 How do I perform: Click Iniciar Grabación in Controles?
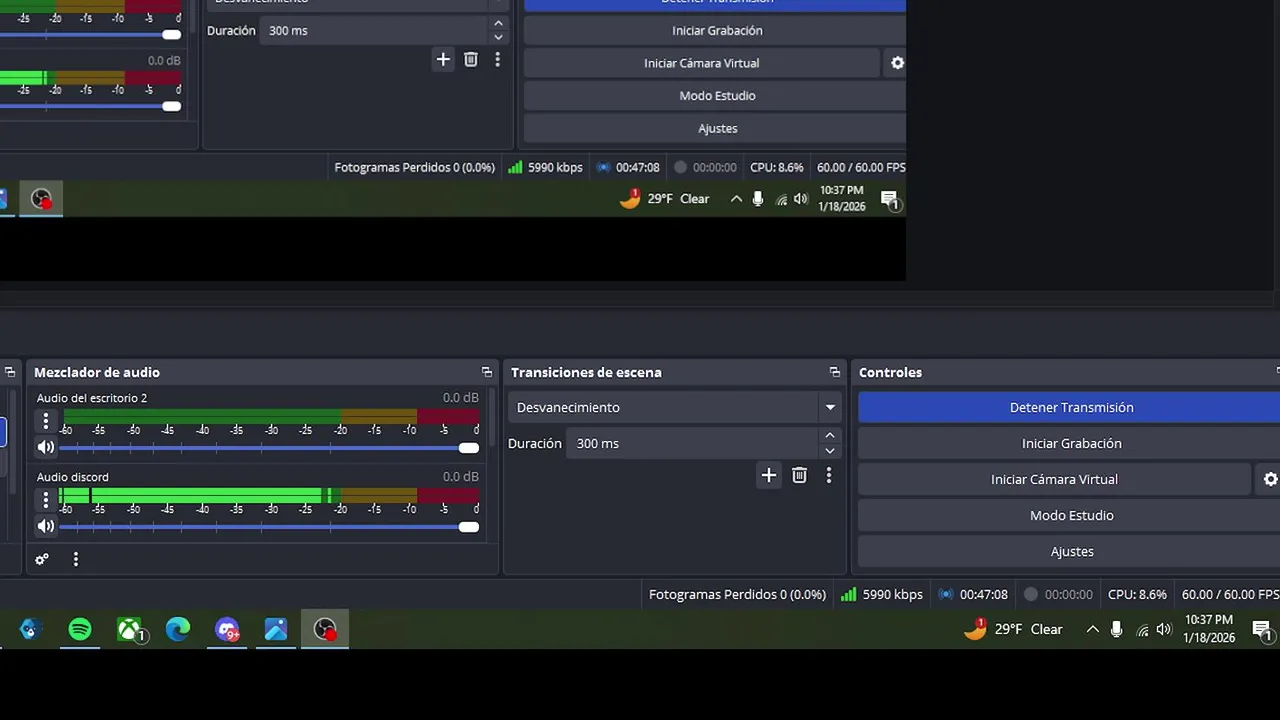click(x=1071, y=443)
